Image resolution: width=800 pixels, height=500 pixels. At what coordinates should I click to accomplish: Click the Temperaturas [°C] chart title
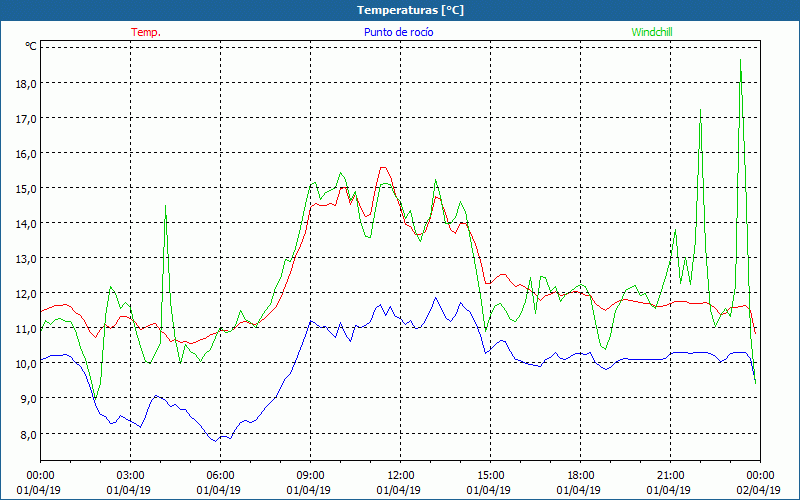(410, 10)
